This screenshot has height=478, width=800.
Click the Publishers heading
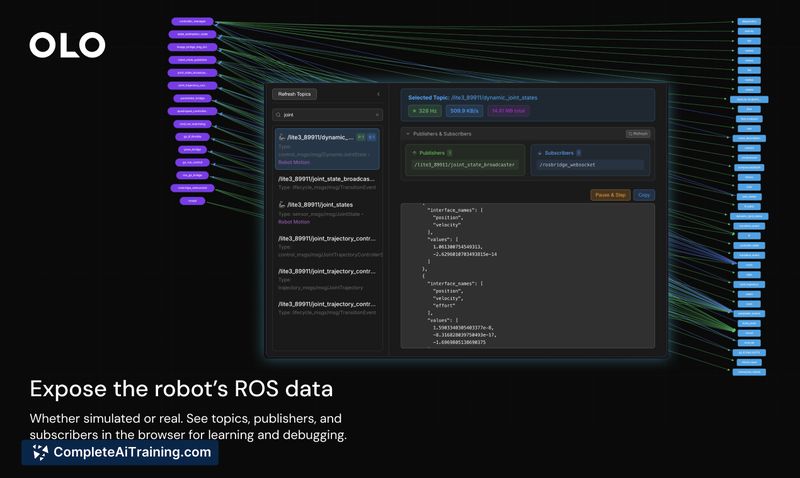click(432, 153)
